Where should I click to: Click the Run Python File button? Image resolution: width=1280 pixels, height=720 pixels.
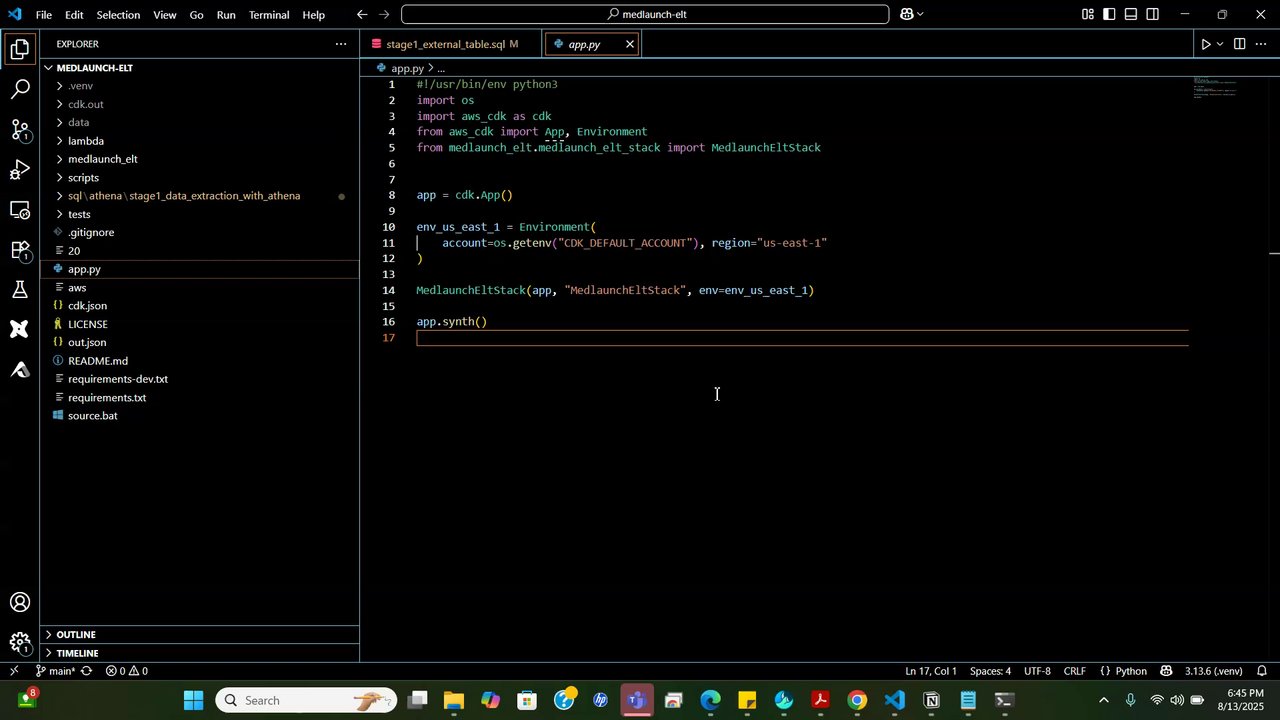[1205, 44]
